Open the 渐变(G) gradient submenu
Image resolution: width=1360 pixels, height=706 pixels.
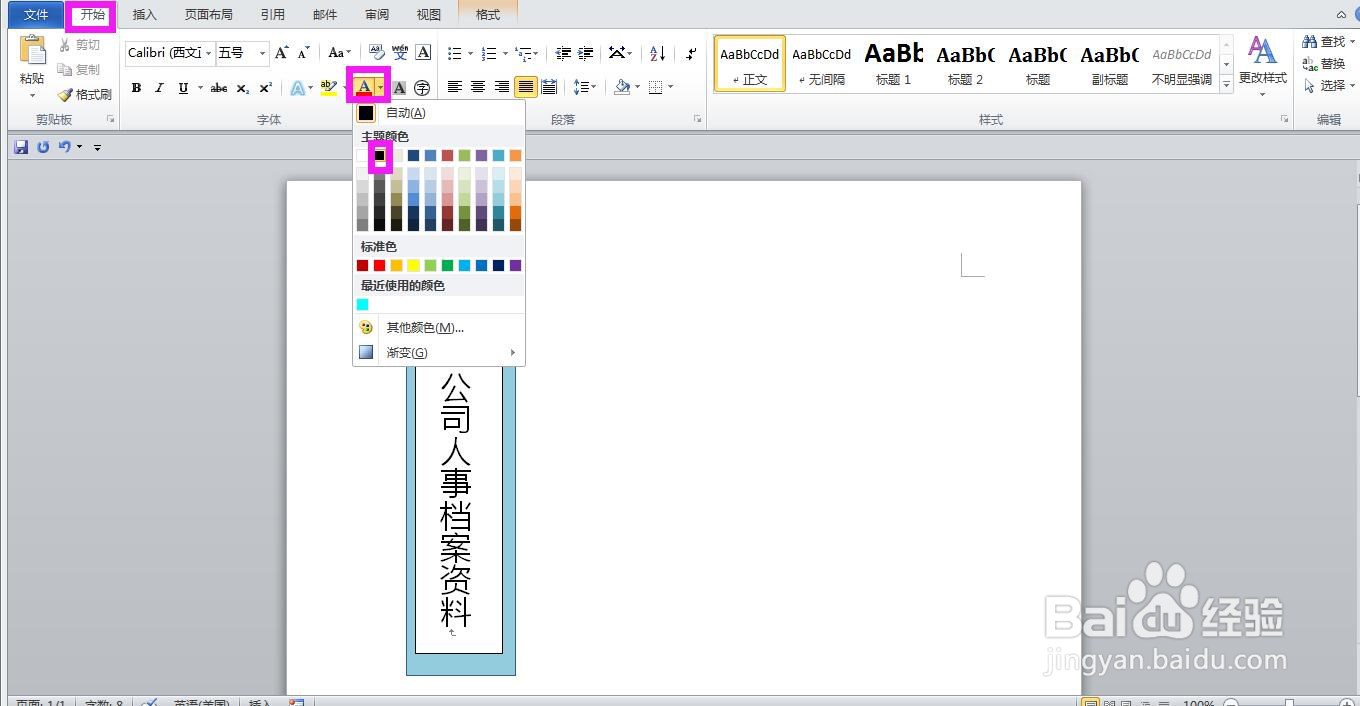click(x=406, y=352)
